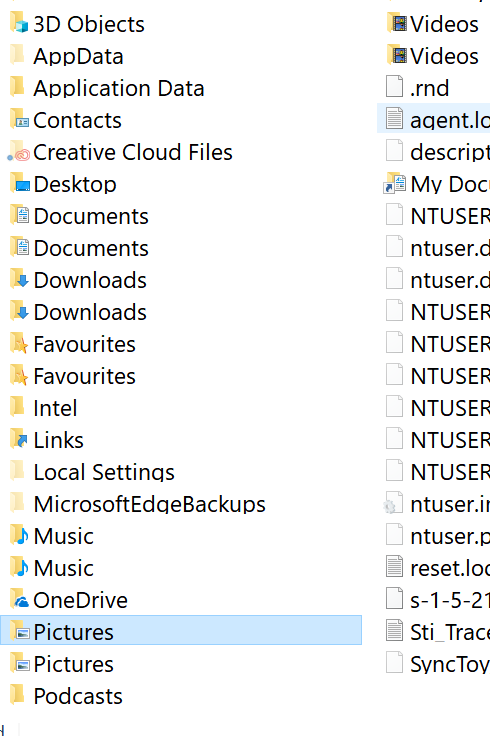This screenshot has height=736, width=490.
Task: Select the My Documents shortcut icon
Action: pyautogui.click(x=394, y=184)
